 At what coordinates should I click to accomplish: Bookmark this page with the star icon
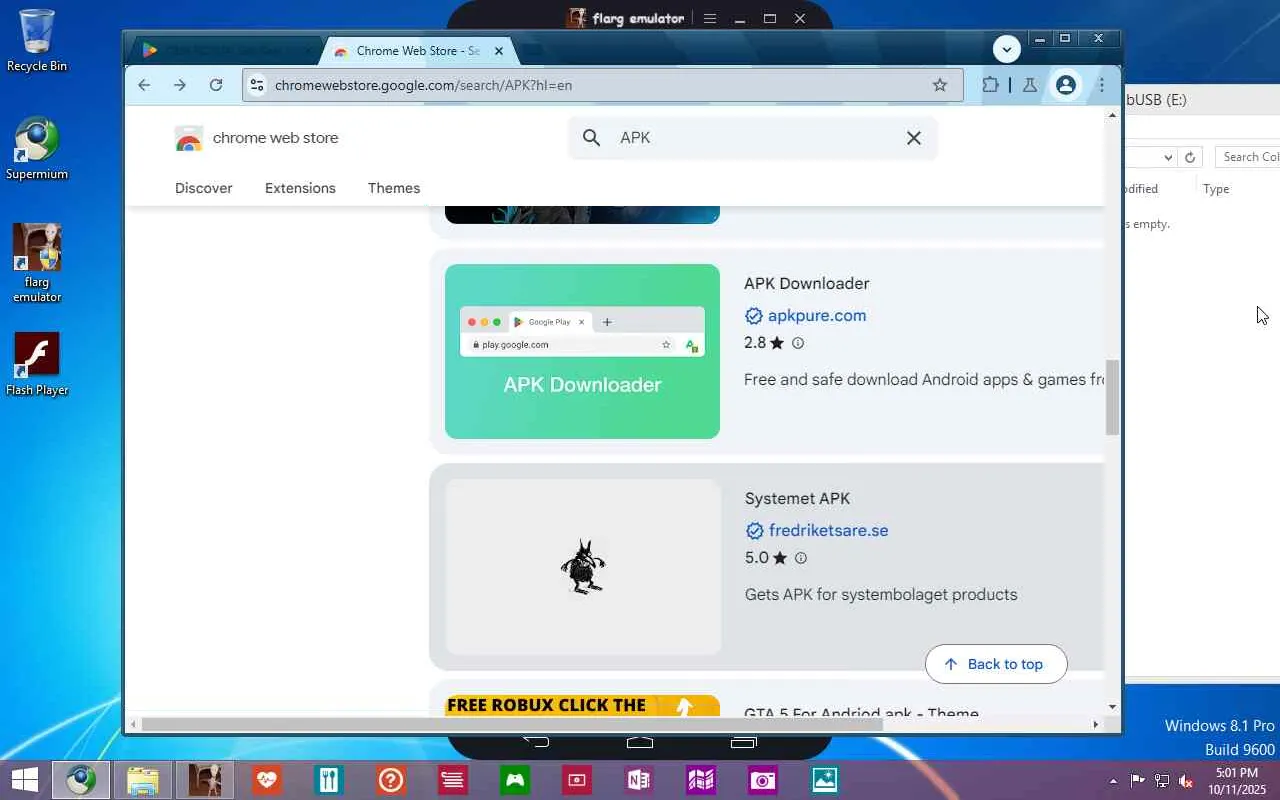[940, 85]
